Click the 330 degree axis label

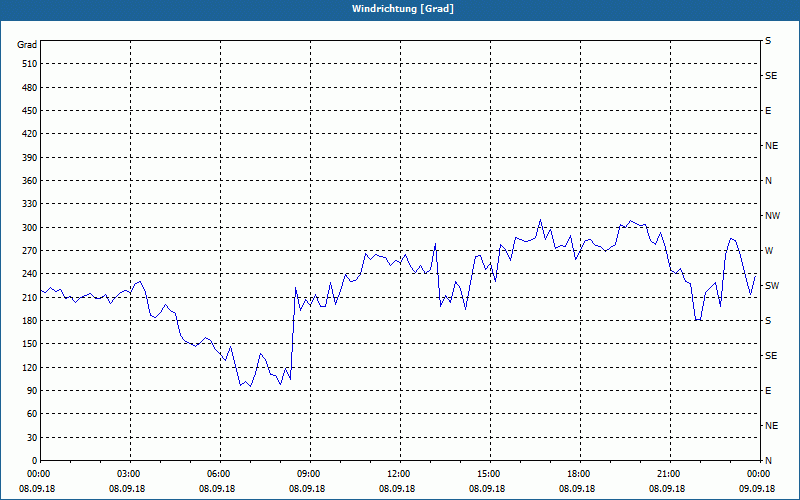coord(30,204)
